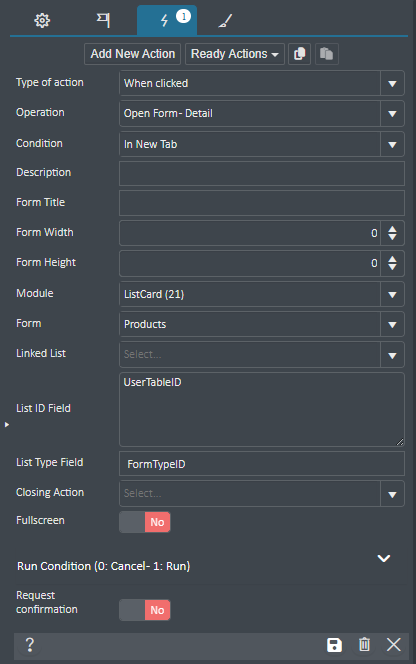This screenshot has height=664, width=416.
Task: Close the panel with X icon
Action: pyautogui.click(x=394, y=645)
